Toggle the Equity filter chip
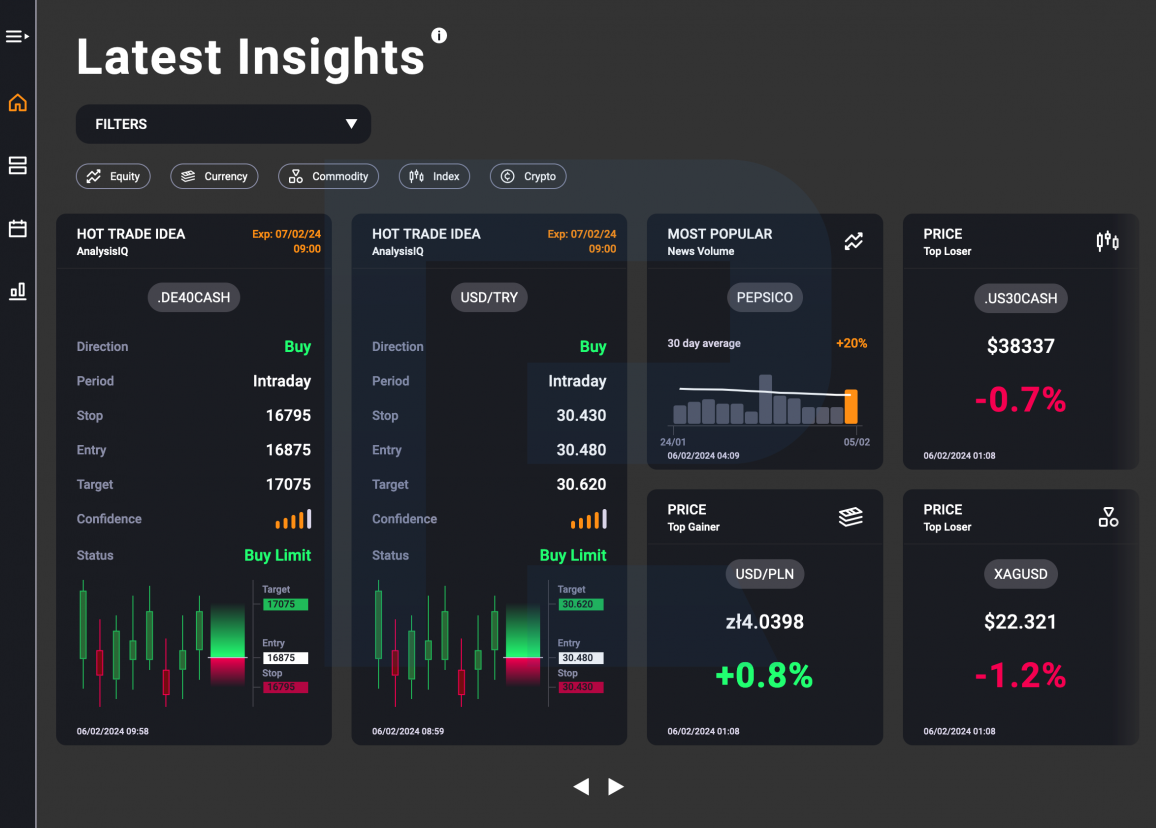1156x828 pixels. pyautogui.click(x=114, y=176)
